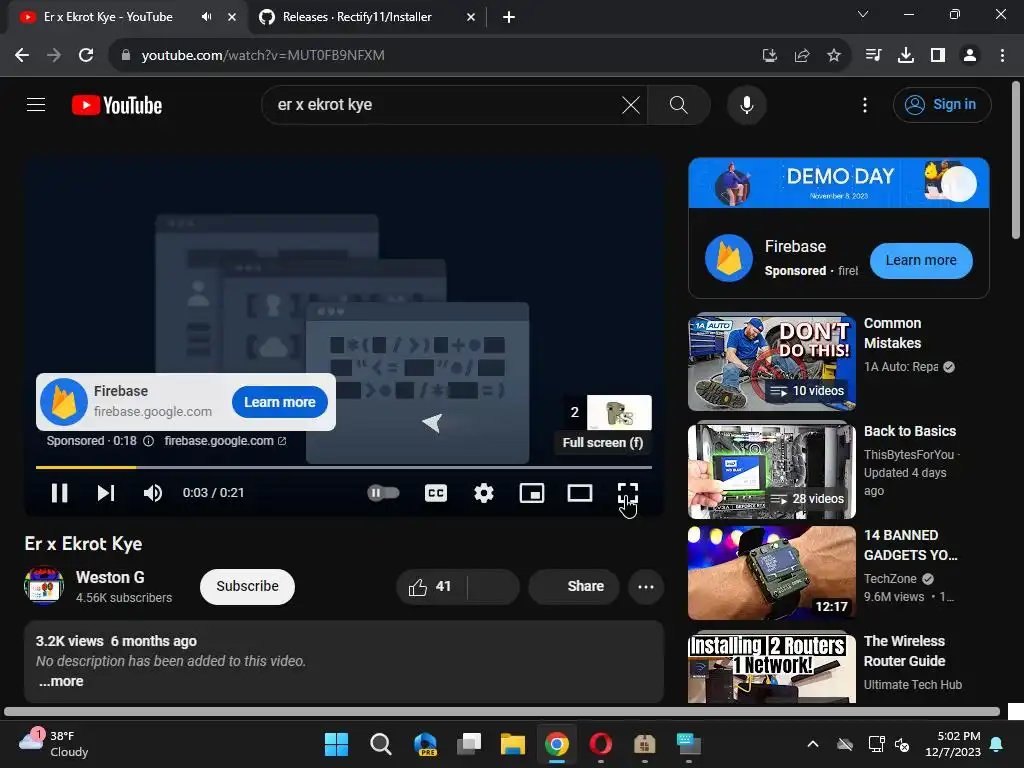Screen dimensions: 1024x768
Task: Open The Wireless Router Guide title
Action: [x=904, y=651]
